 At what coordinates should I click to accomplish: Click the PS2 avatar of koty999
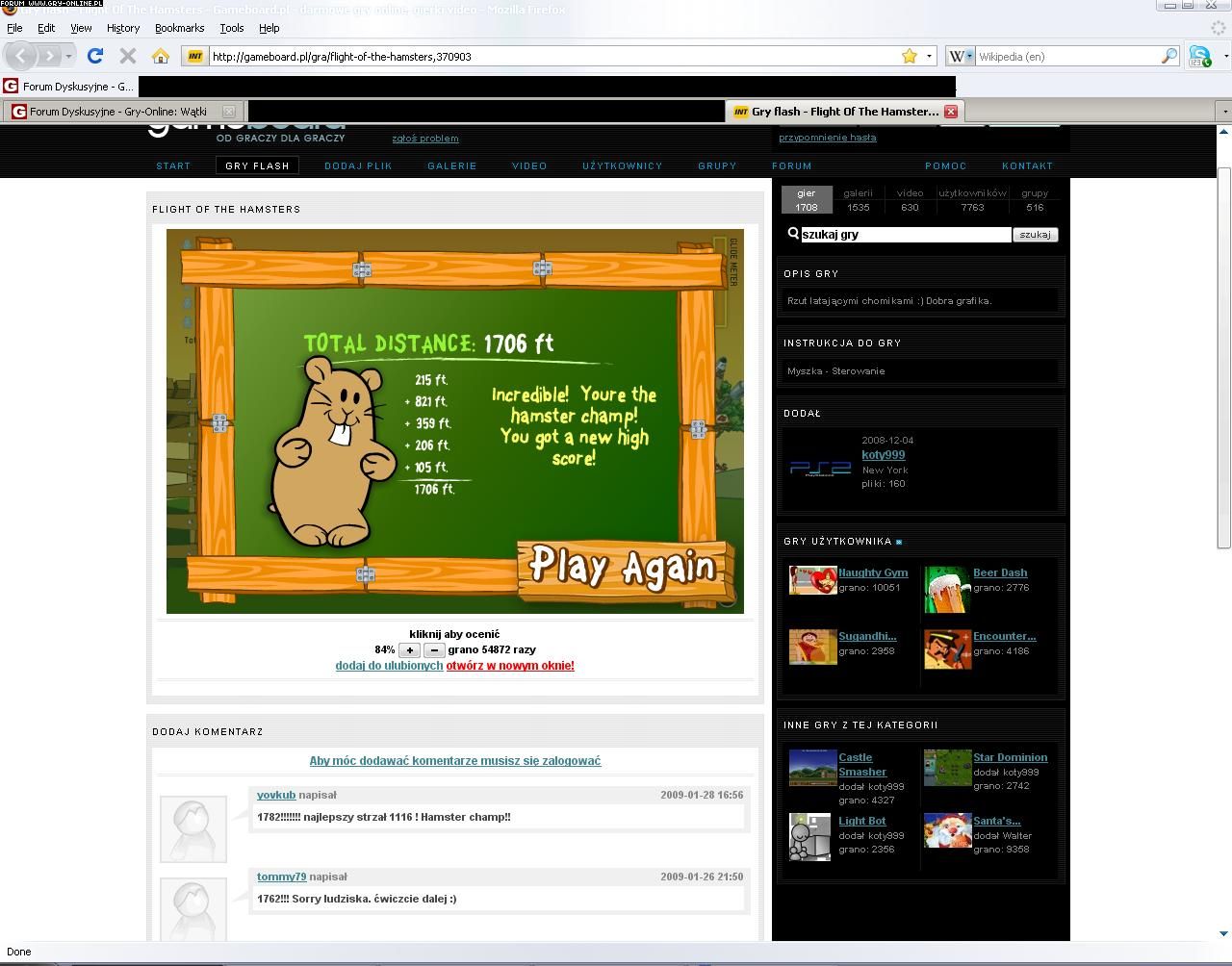821,468
